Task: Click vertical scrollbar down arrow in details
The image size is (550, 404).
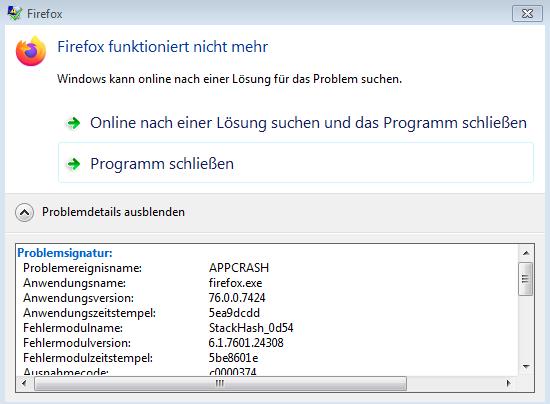Action: pos(526,367)
